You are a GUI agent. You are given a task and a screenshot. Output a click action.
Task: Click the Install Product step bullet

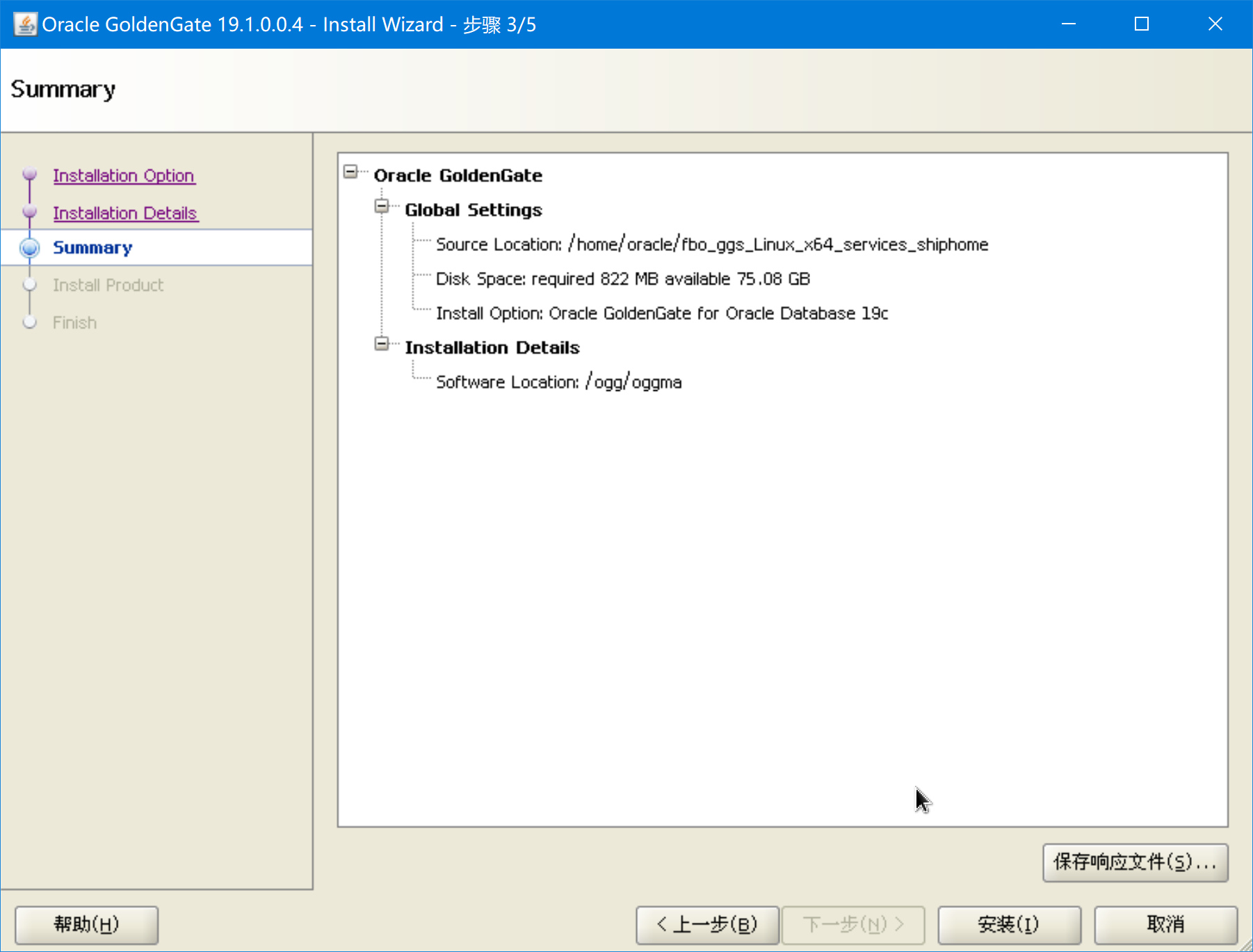tap(30, 285)
